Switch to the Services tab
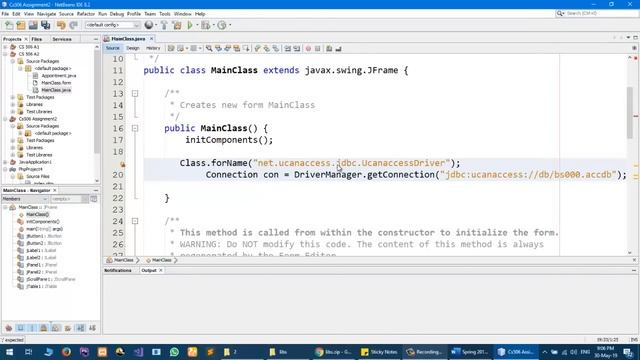This screenshot has width=640, height=360. pyautogui.click(x=62, y=39)
